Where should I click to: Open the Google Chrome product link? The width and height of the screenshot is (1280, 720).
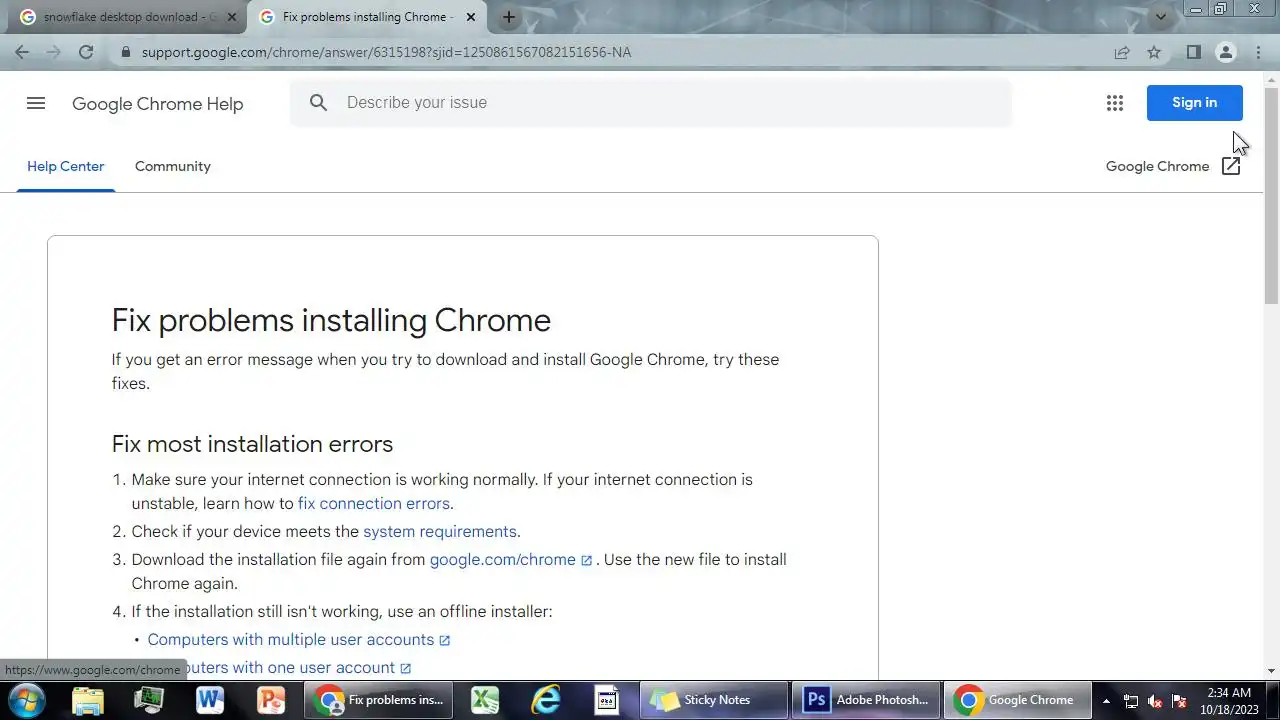point(1157,166)
